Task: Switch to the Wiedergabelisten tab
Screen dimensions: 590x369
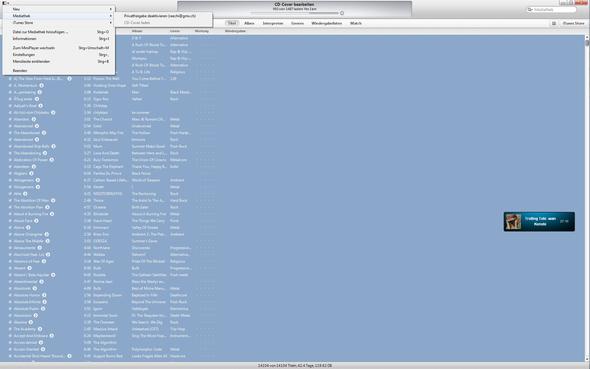Action: [327, 23]
